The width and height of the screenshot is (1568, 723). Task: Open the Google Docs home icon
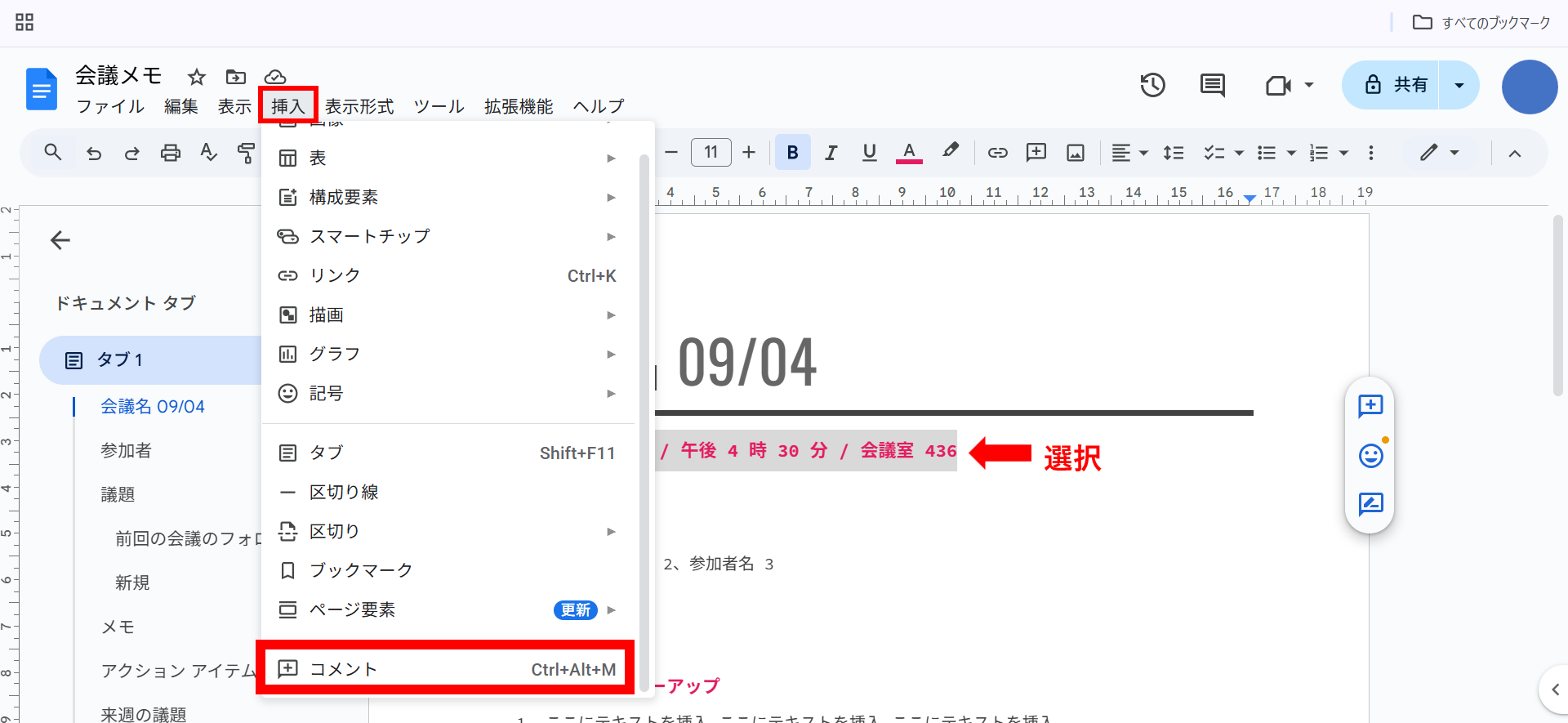pos(41,89)
